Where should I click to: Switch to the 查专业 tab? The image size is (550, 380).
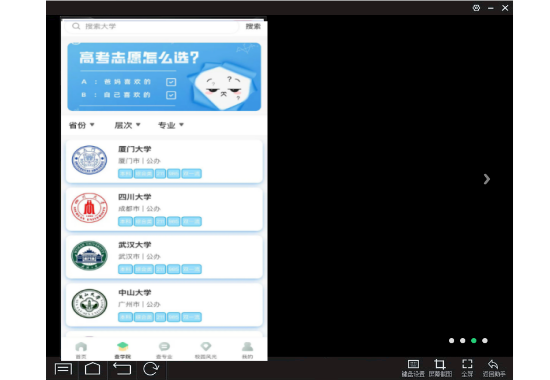pyautogui.click(x=164, y=350)
